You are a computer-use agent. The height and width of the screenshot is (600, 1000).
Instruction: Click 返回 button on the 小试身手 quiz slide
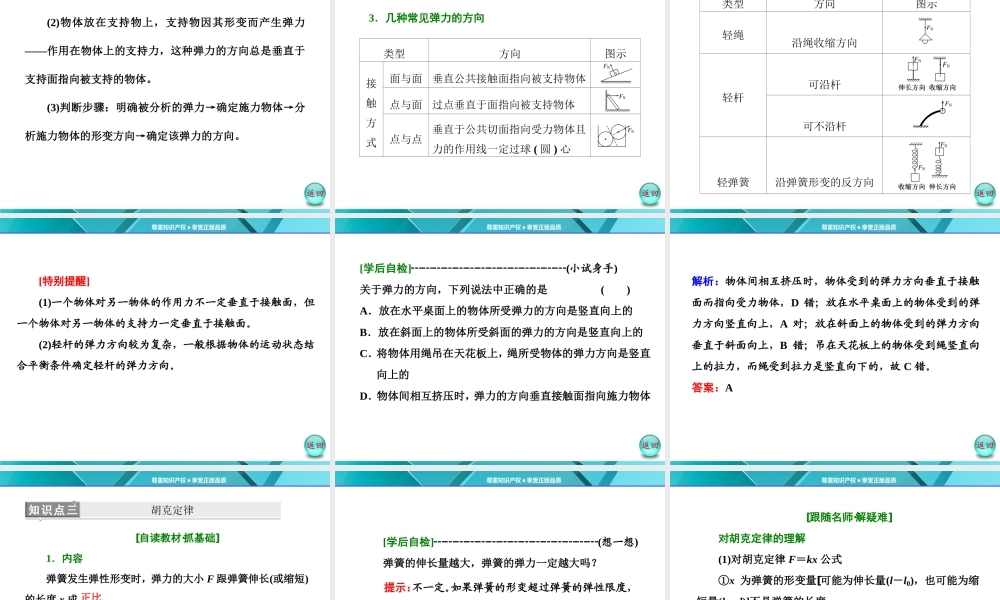click(650, 446)
